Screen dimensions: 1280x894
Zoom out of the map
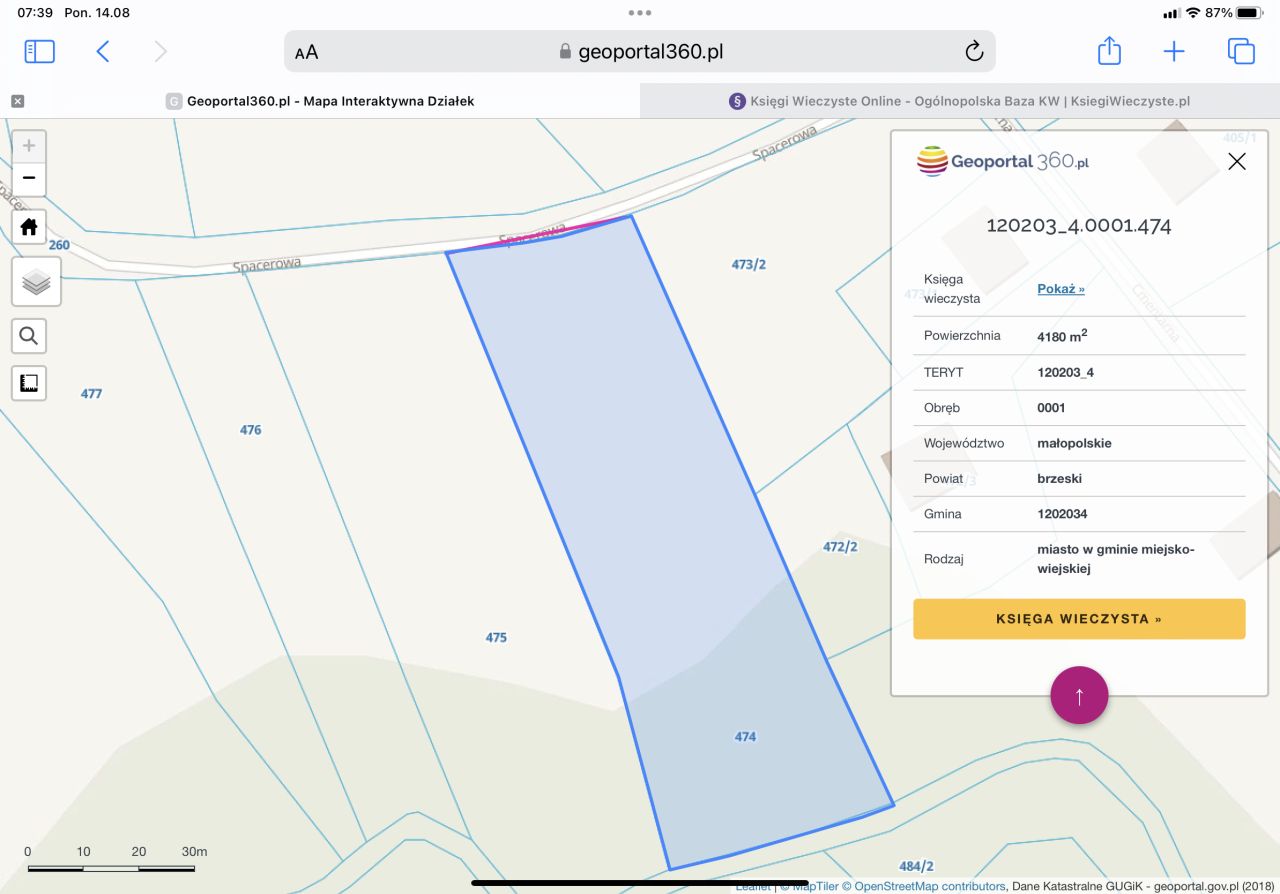(x=29, y=179)
